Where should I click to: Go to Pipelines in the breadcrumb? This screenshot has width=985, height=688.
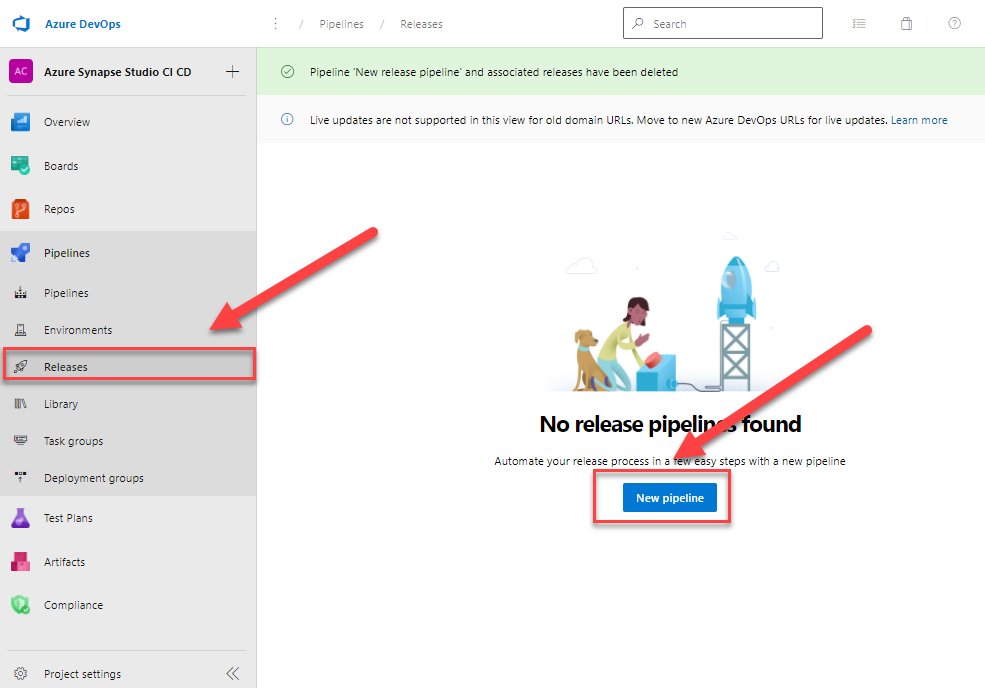coord(341,24)
